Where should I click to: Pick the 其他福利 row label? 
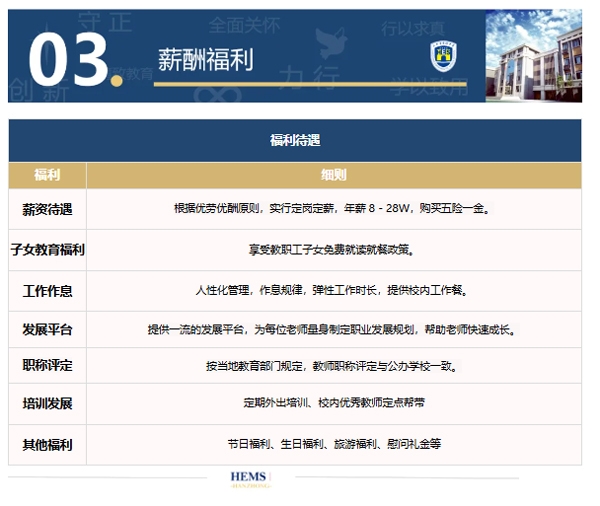47,444
